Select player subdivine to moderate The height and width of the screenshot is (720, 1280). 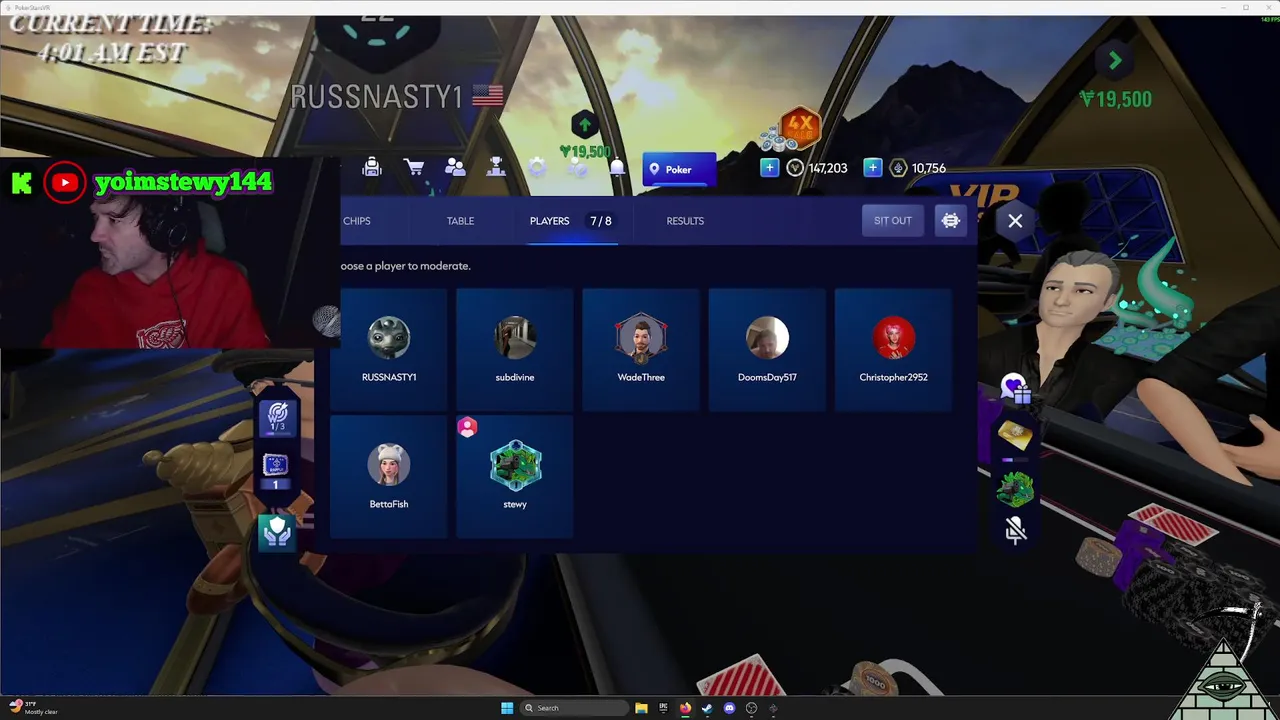click(514, 349)
